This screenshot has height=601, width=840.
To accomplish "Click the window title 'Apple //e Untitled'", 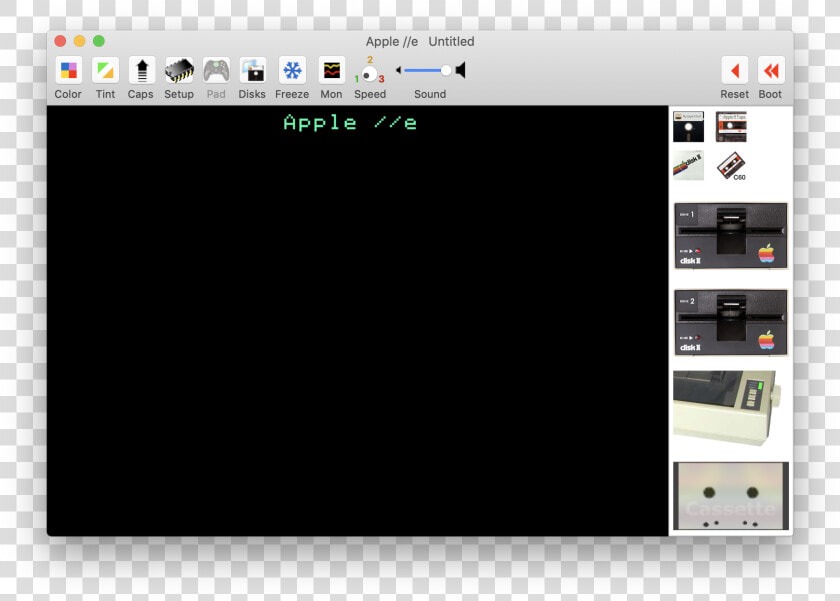I will pyautogui.click(x=420, y=41).
